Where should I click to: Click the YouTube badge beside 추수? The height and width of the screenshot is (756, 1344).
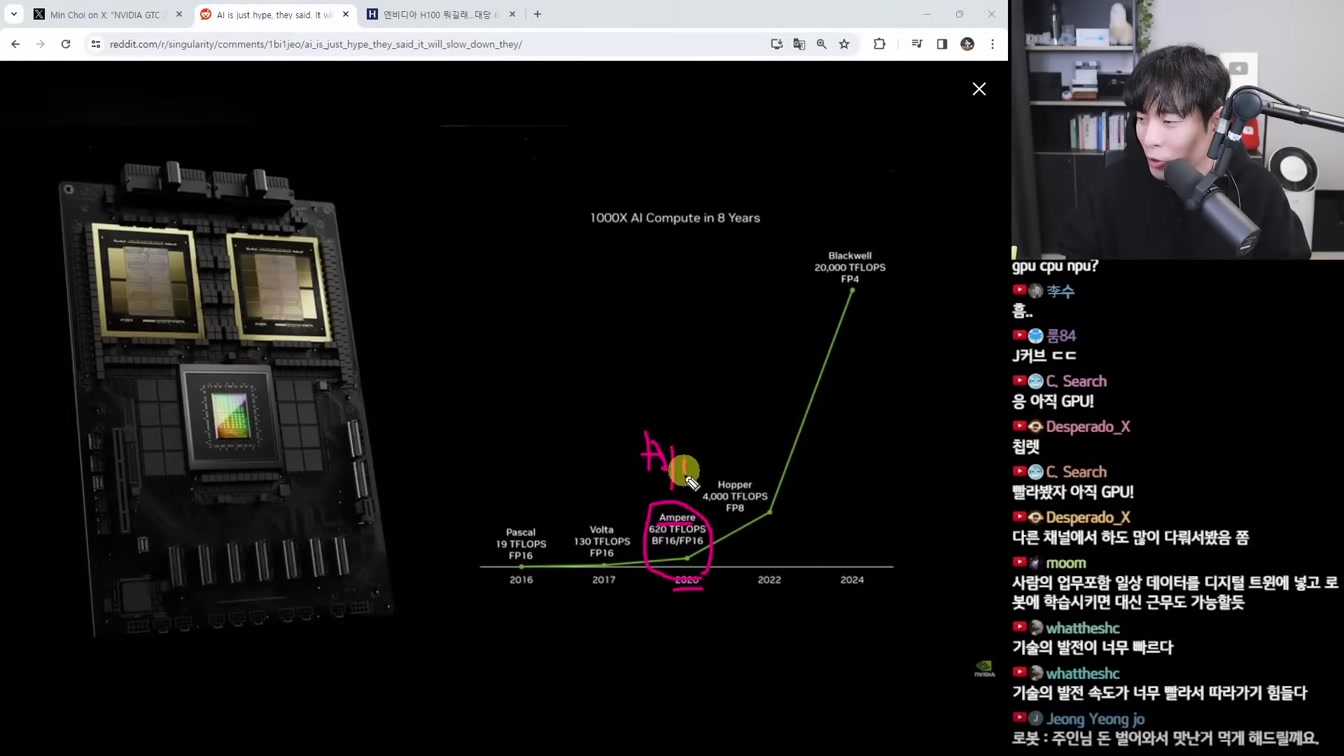coord(1020,291)
